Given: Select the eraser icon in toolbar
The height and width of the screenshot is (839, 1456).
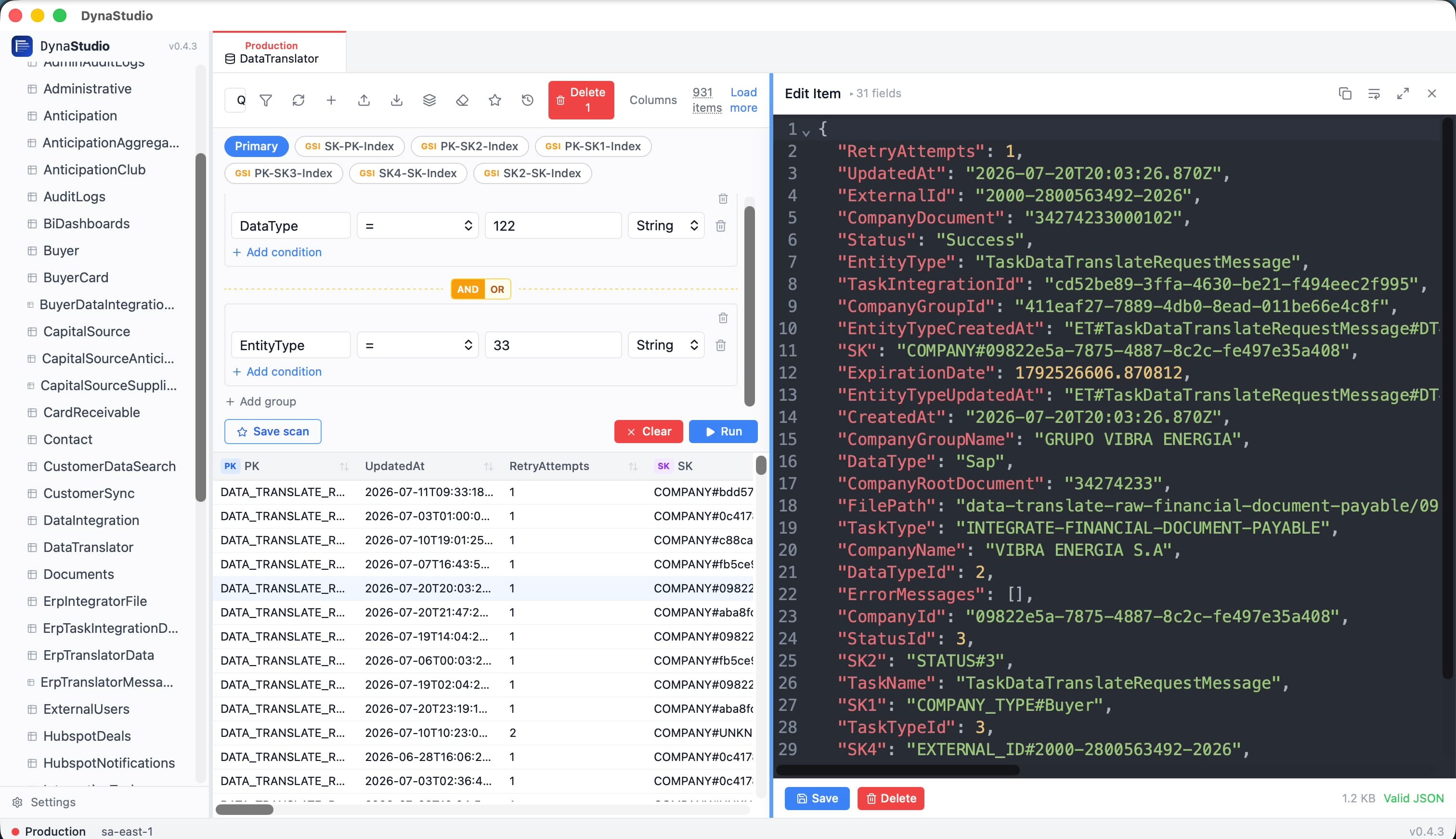Looking at the screenshot, I should click(462, 100).
